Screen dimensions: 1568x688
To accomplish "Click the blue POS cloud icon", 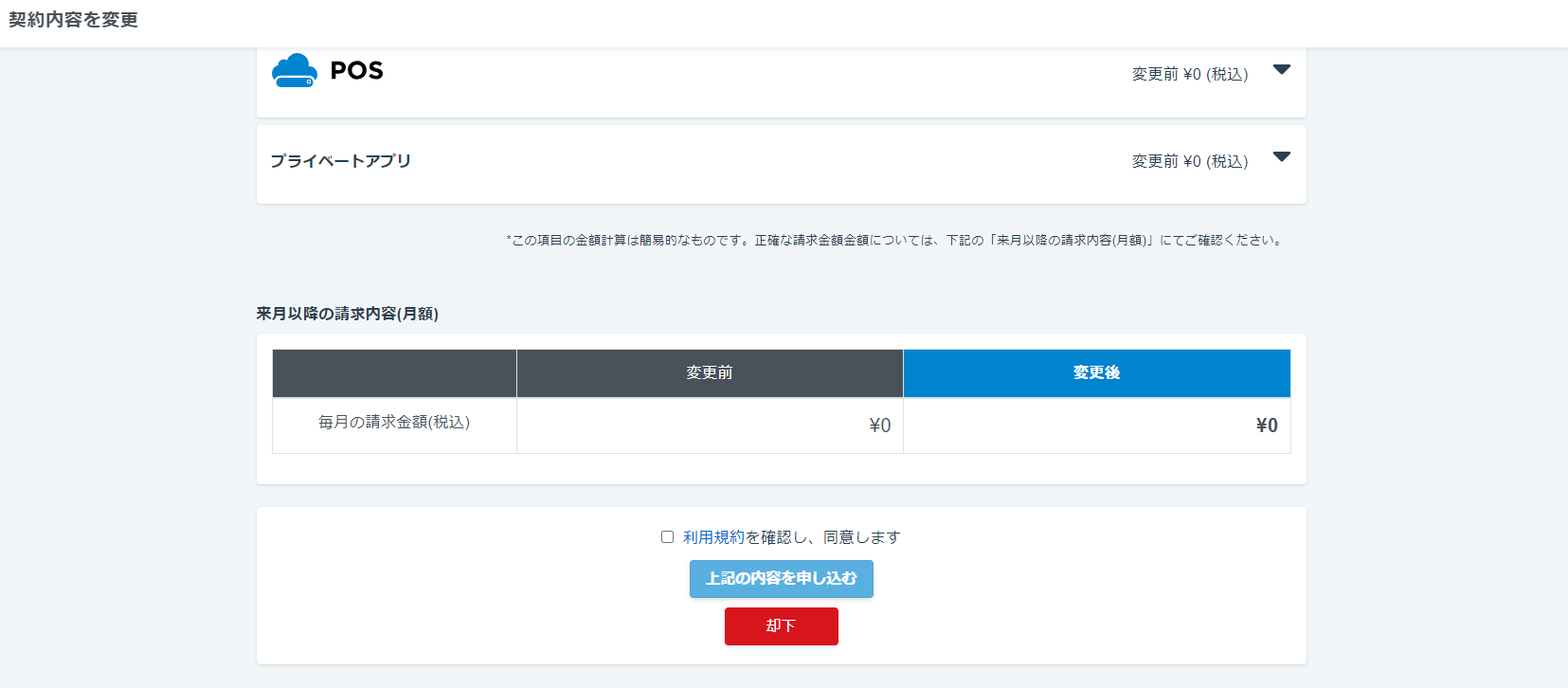I will pos(294,71).
